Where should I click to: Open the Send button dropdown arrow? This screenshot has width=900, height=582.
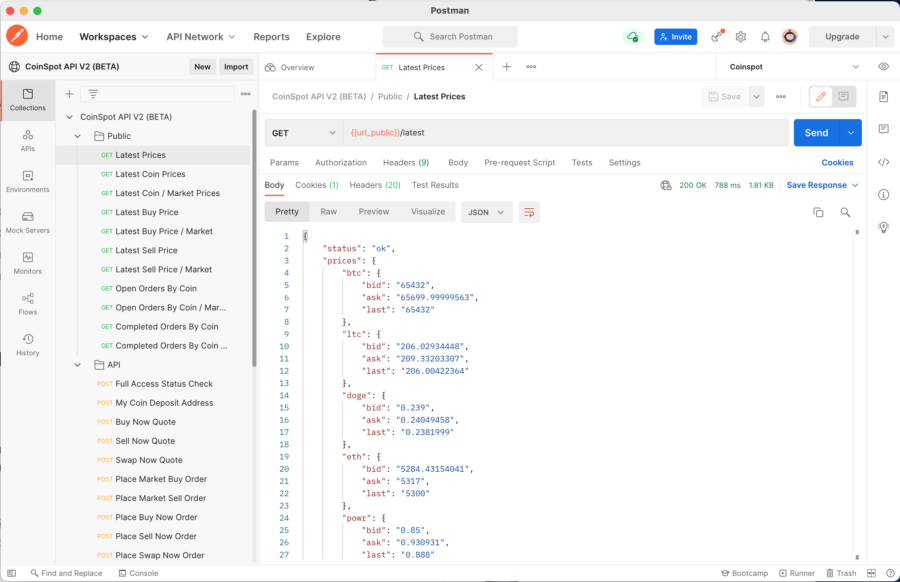tap(851, 133)
